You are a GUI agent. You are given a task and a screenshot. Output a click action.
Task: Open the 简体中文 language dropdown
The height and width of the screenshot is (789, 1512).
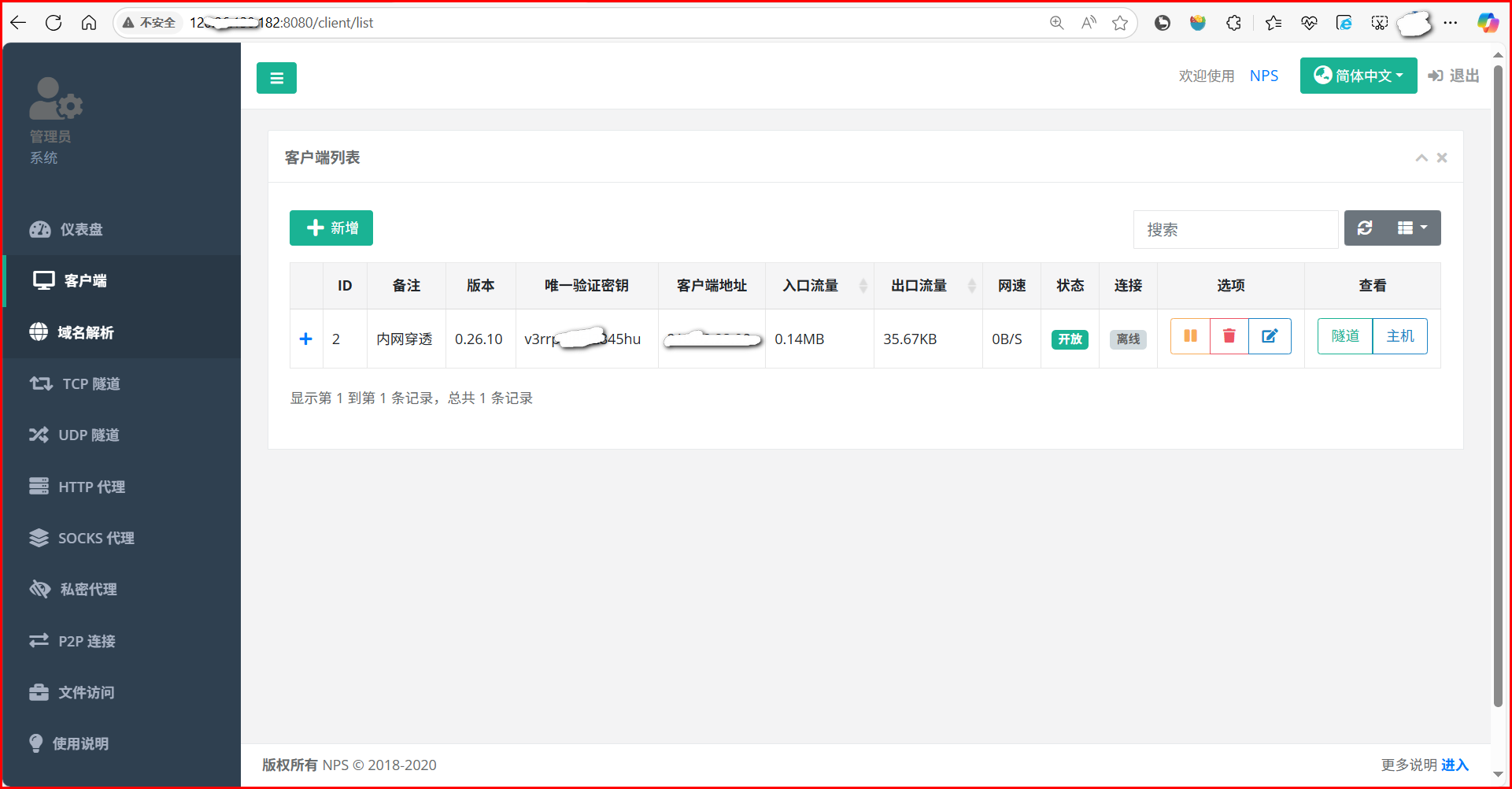(1359, 76)
